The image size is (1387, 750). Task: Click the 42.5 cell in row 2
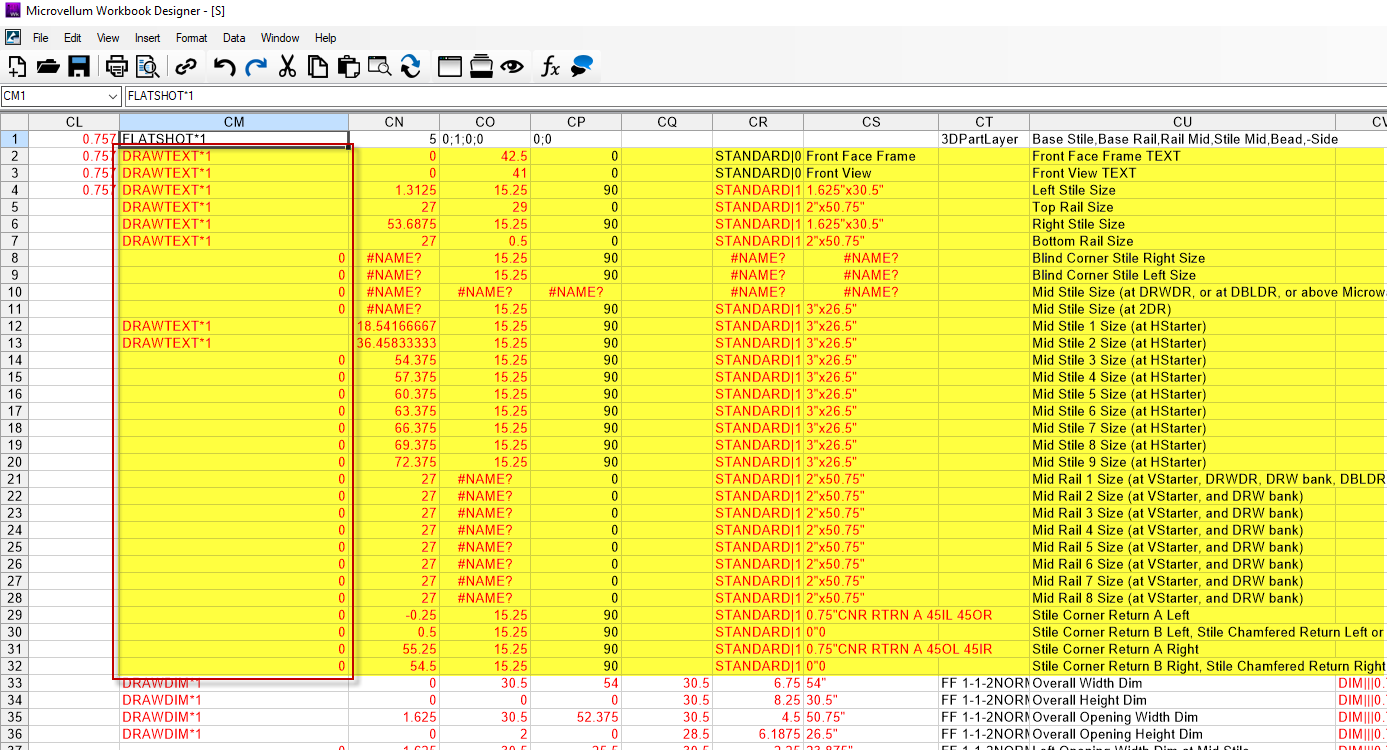click(x=485, y=156)
